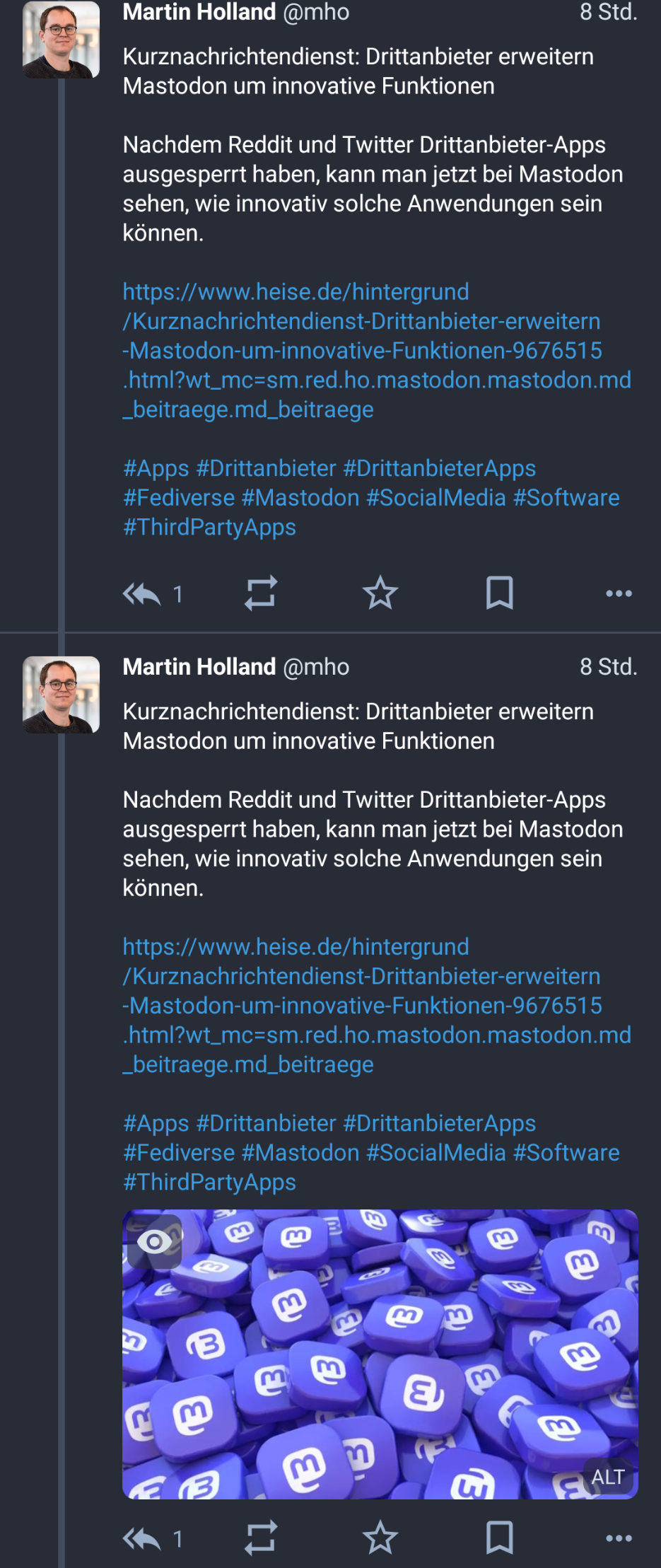The width and height of the screenshot is (661, 1568).
Task: Bookmark the second post with image
Action: click(x=499, y=1538)
